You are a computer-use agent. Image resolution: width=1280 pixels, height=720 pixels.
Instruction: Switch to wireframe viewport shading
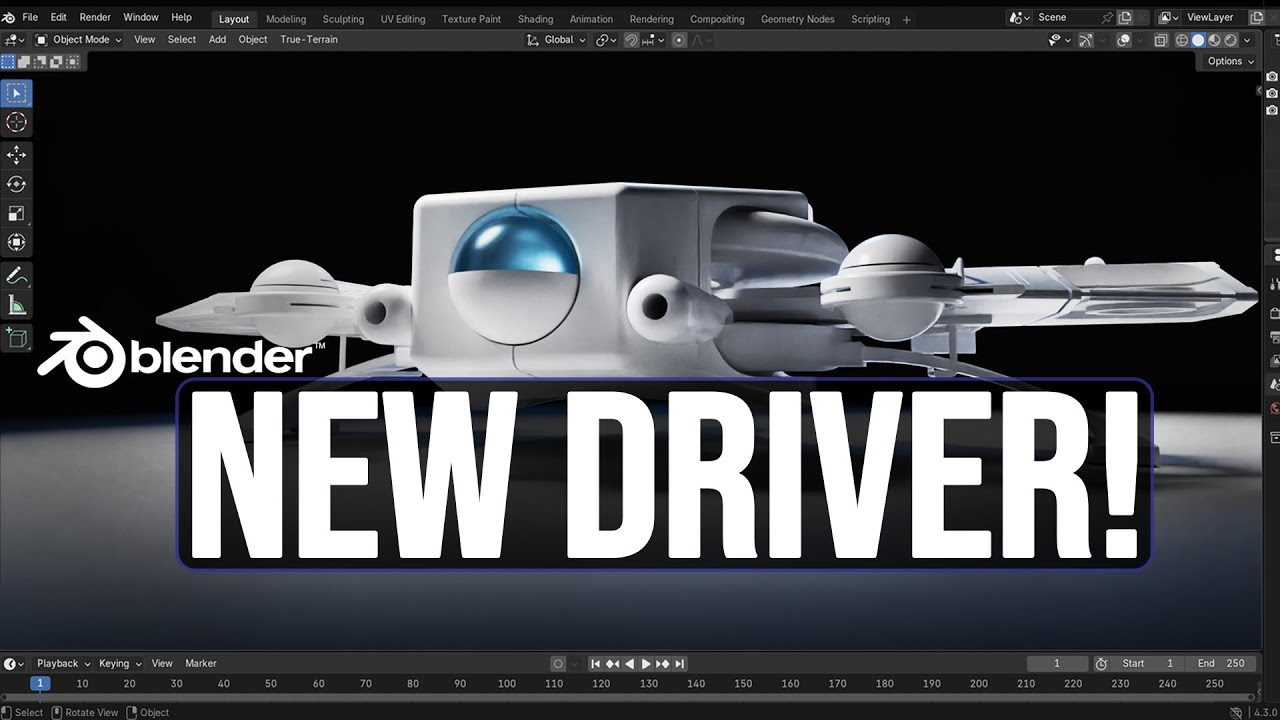point(1182,40)
